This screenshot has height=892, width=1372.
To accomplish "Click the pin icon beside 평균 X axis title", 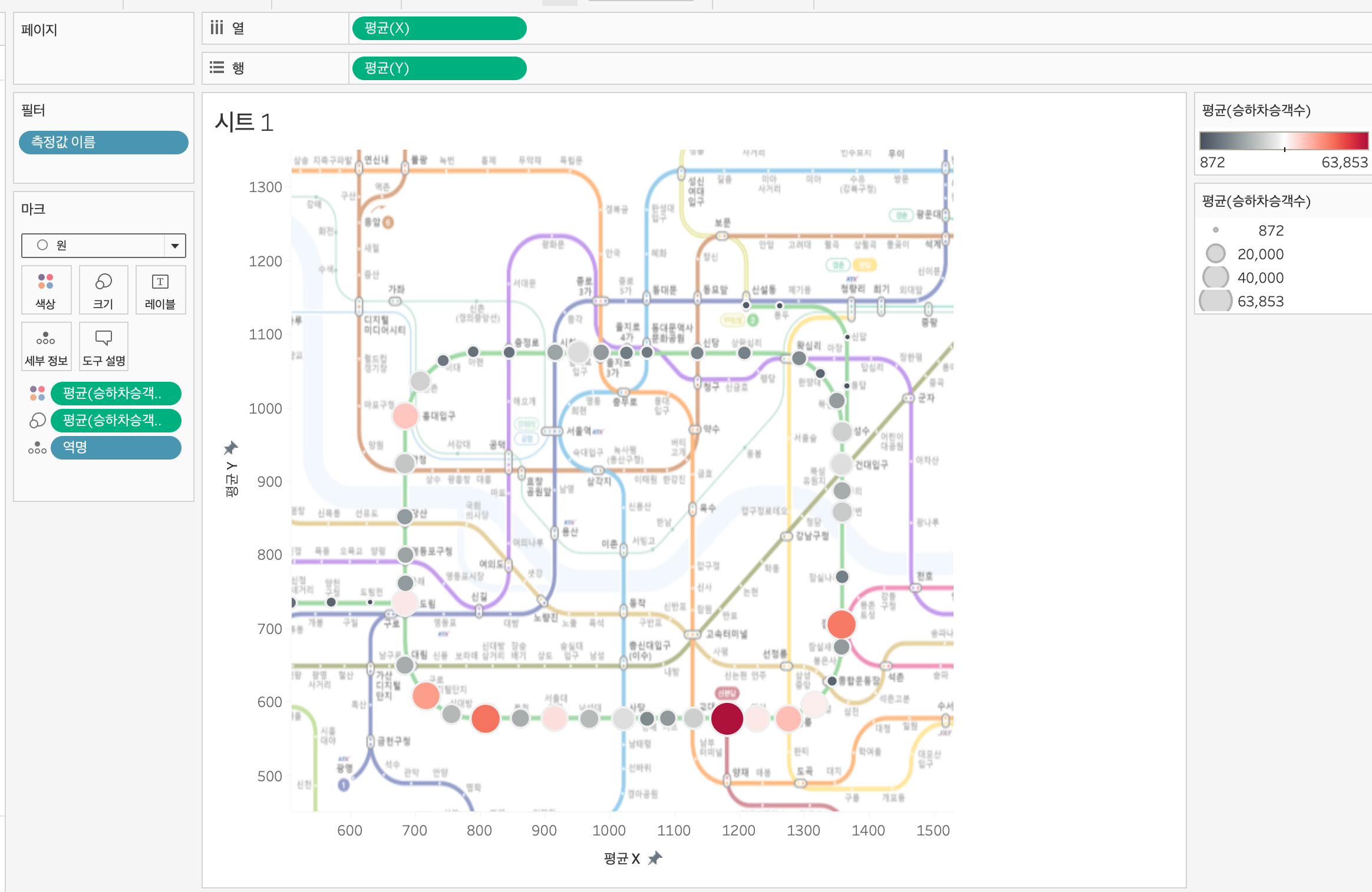I will pyautogui.click(x=655, y=858).
